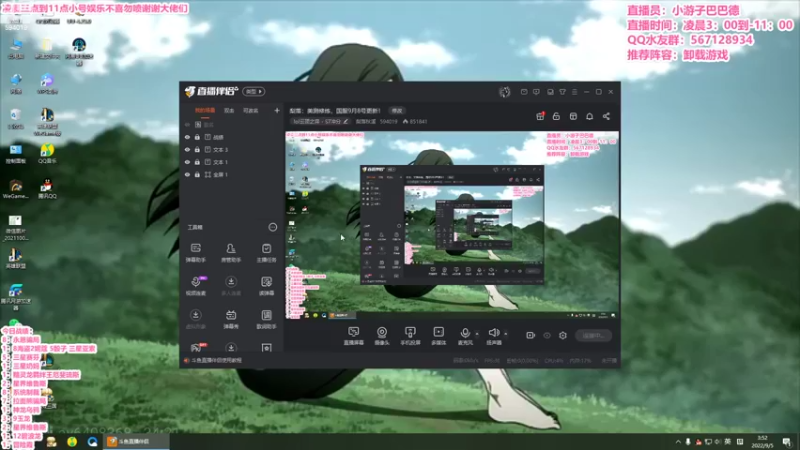Toggle visibility of the 战绩 layer
The width and height of the screenshot is (800, 450).
click(x=187, y=137)
